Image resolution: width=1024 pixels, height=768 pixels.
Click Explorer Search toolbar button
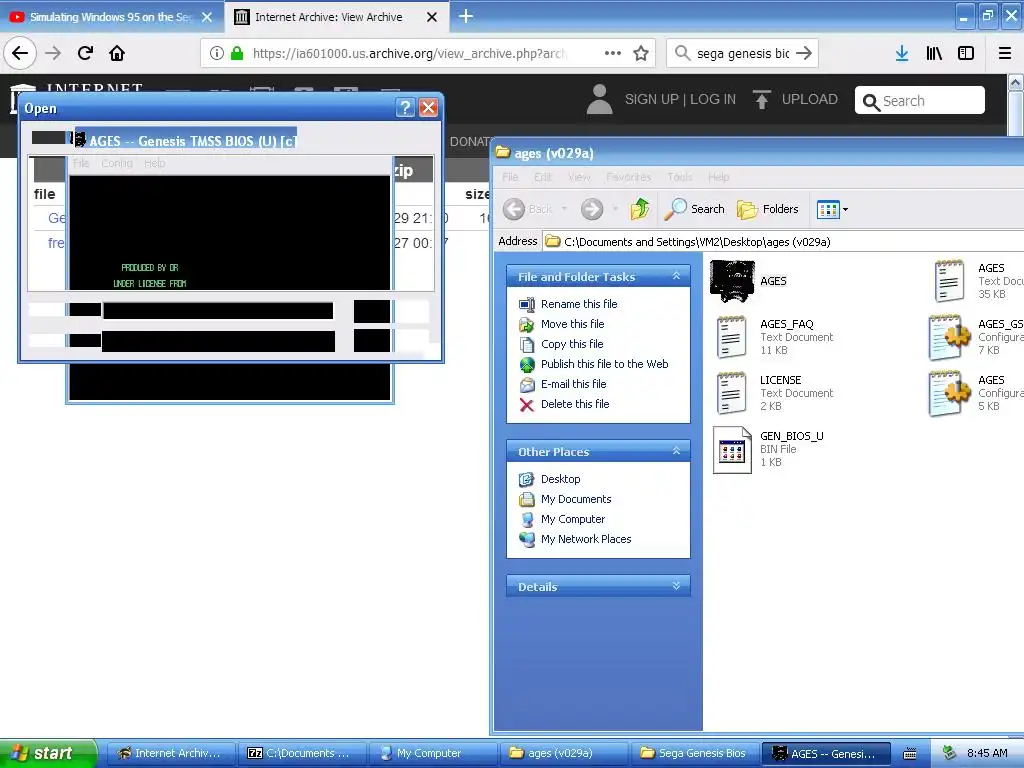[x=695, y=209]
